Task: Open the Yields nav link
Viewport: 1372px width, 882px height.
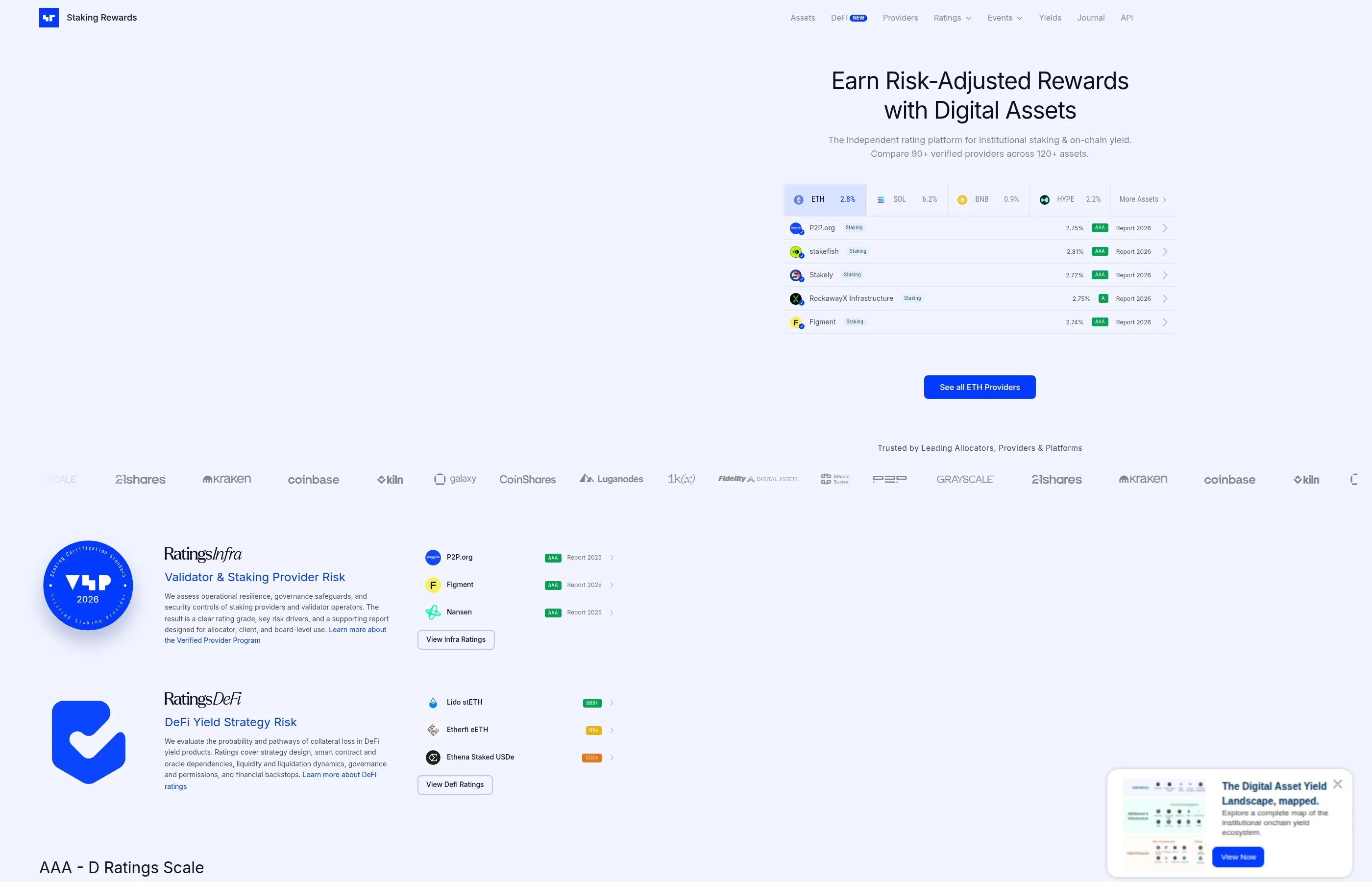Action: [x=1050, y=18]
